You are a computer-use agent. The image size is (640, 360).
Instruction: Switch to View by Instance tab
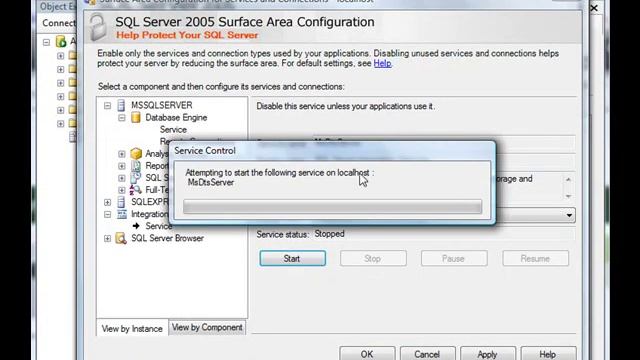[x=132, y=329]
